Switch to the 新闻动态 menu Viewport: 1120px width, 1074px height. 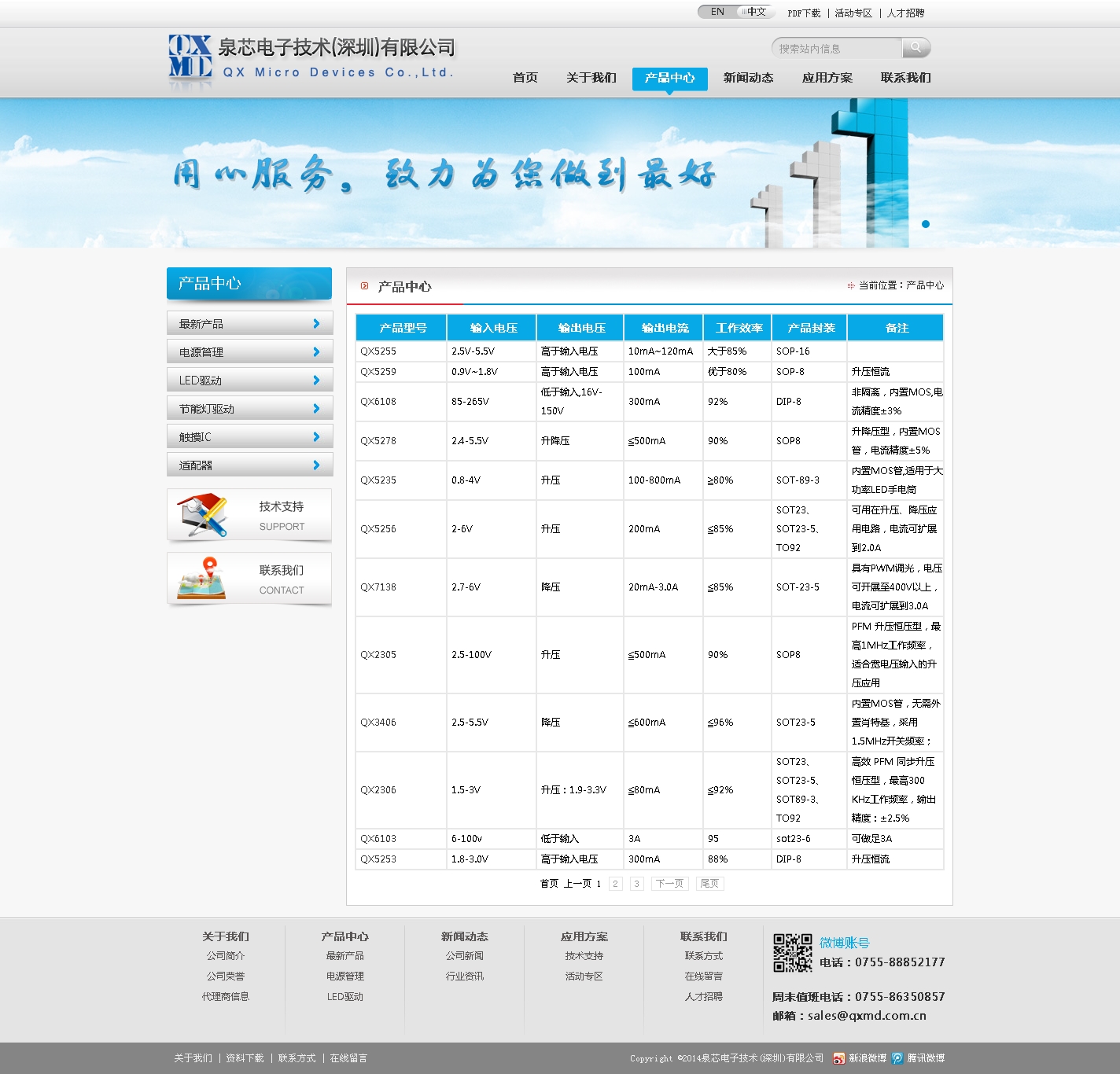pos(748,78)
